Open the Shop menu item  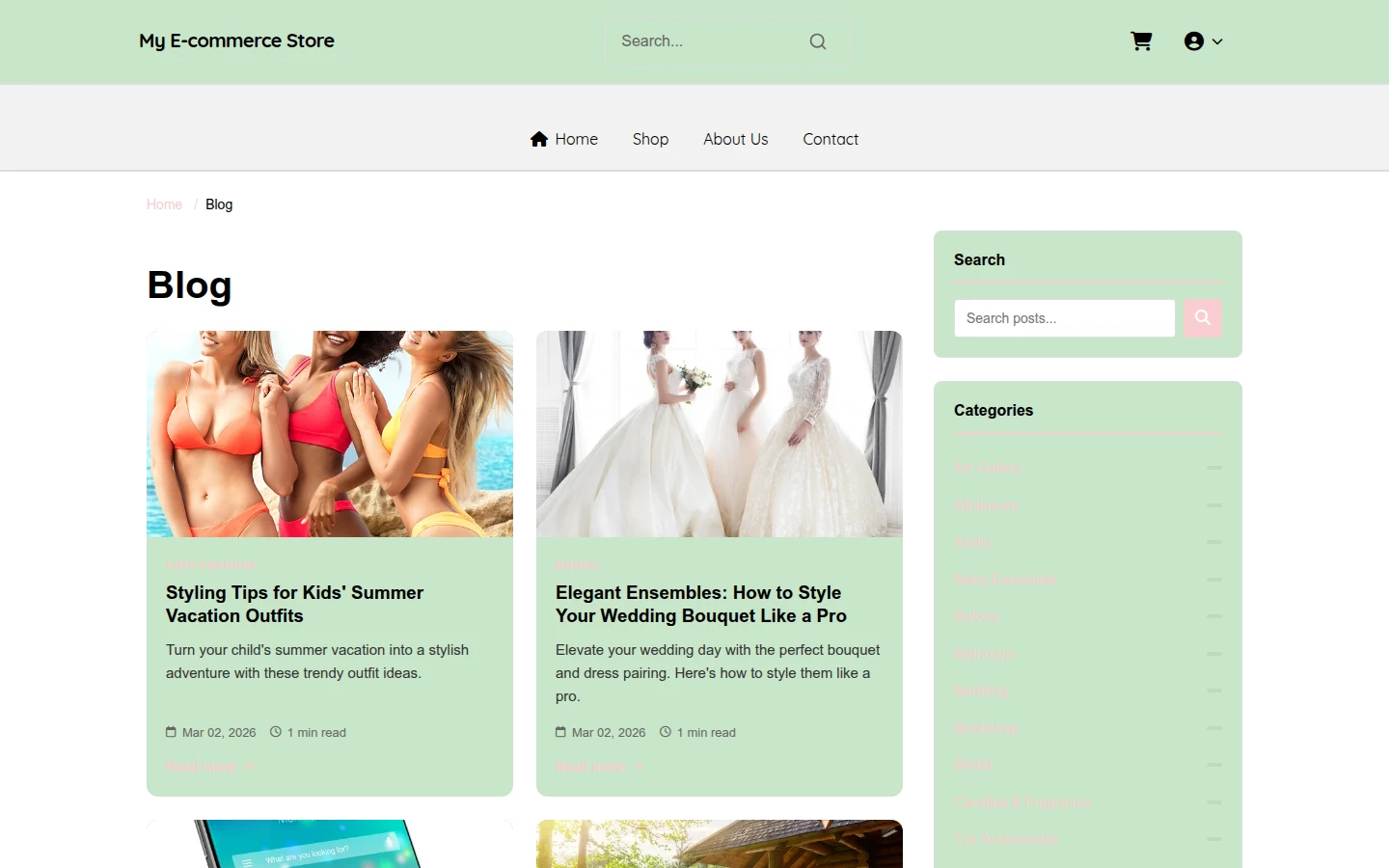pos(650,139)
